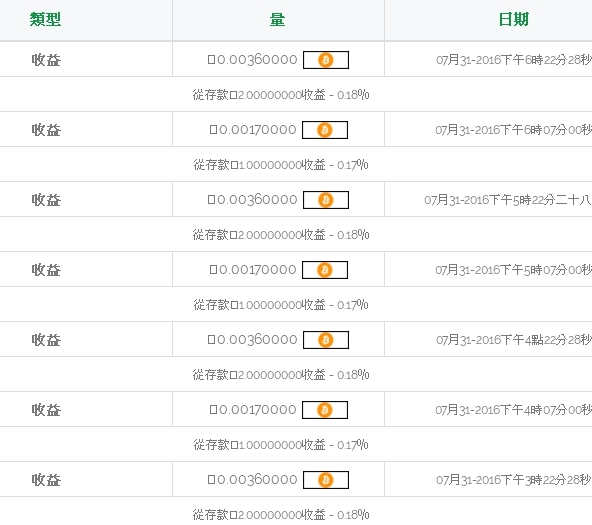
Task: Click the Bitcoin icon in the 下午6時22分28秒 row
Action: click(x=326, y=60)
